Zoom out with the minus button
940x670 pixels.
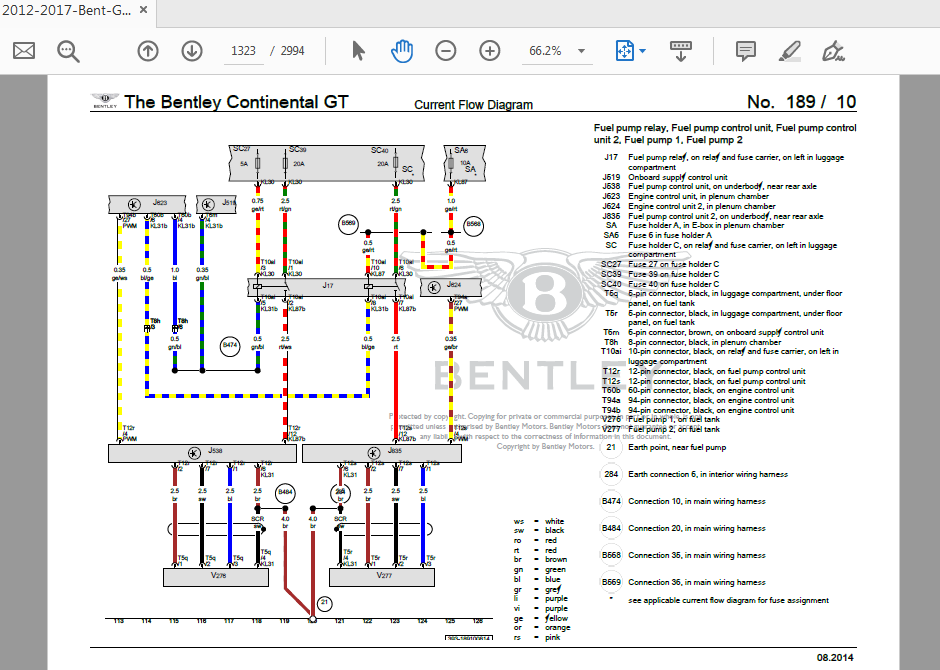click(446, 51)
